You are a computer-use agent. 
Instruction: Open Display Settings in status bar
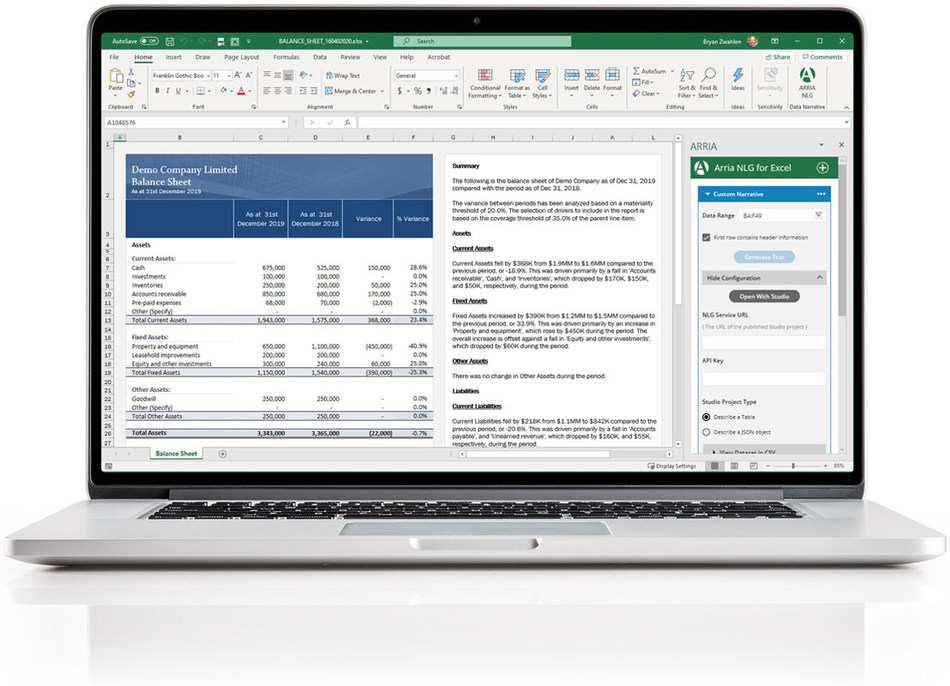click(672, 466)
